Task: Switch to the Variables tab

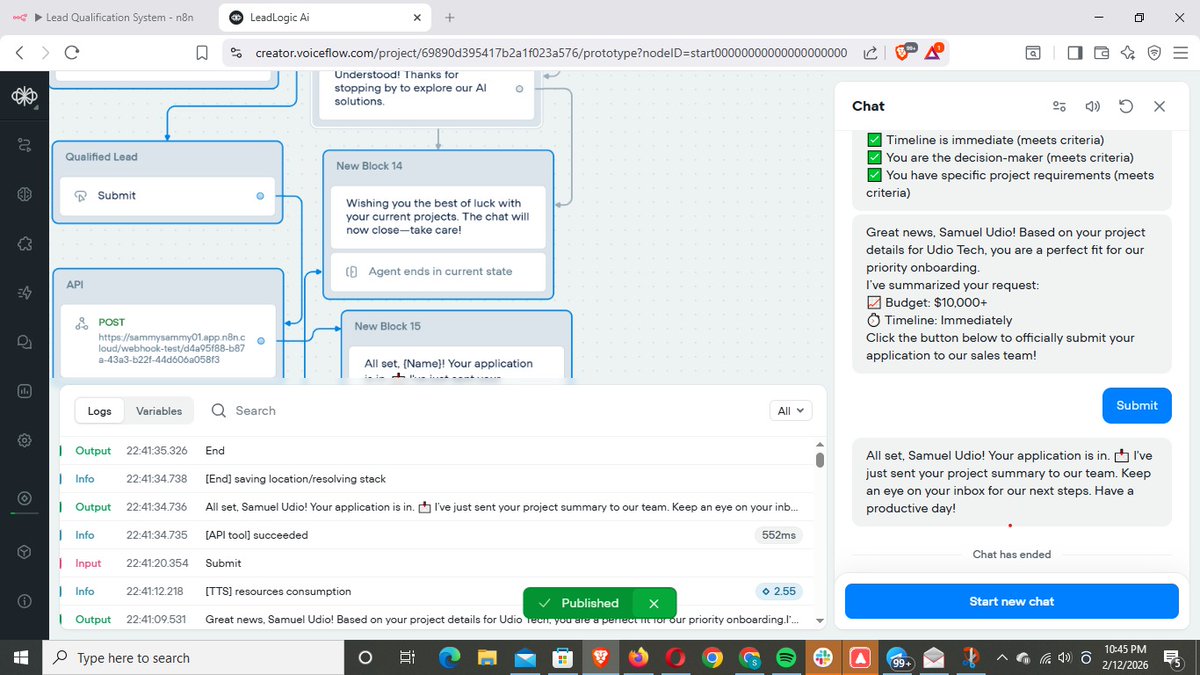Action: [x=159, y=411]
